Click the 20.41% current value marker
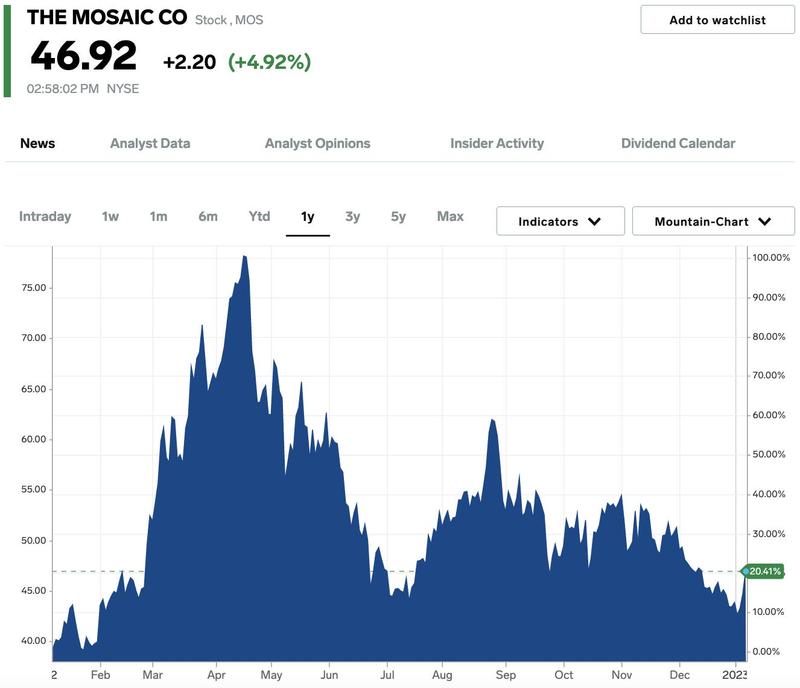Image resolution: width=800 pixels, height=688 pixels. 764,571
